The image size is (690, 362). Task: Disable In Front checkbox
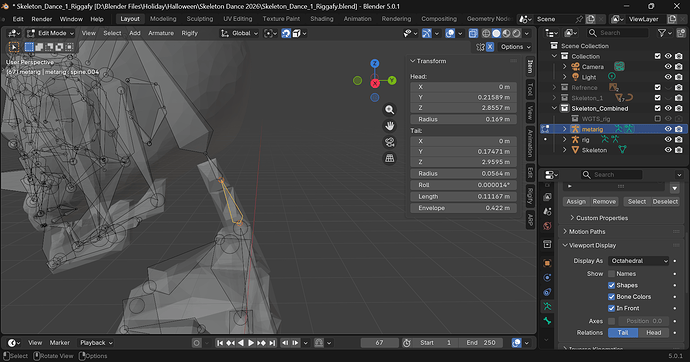click(x=611, y=308)
